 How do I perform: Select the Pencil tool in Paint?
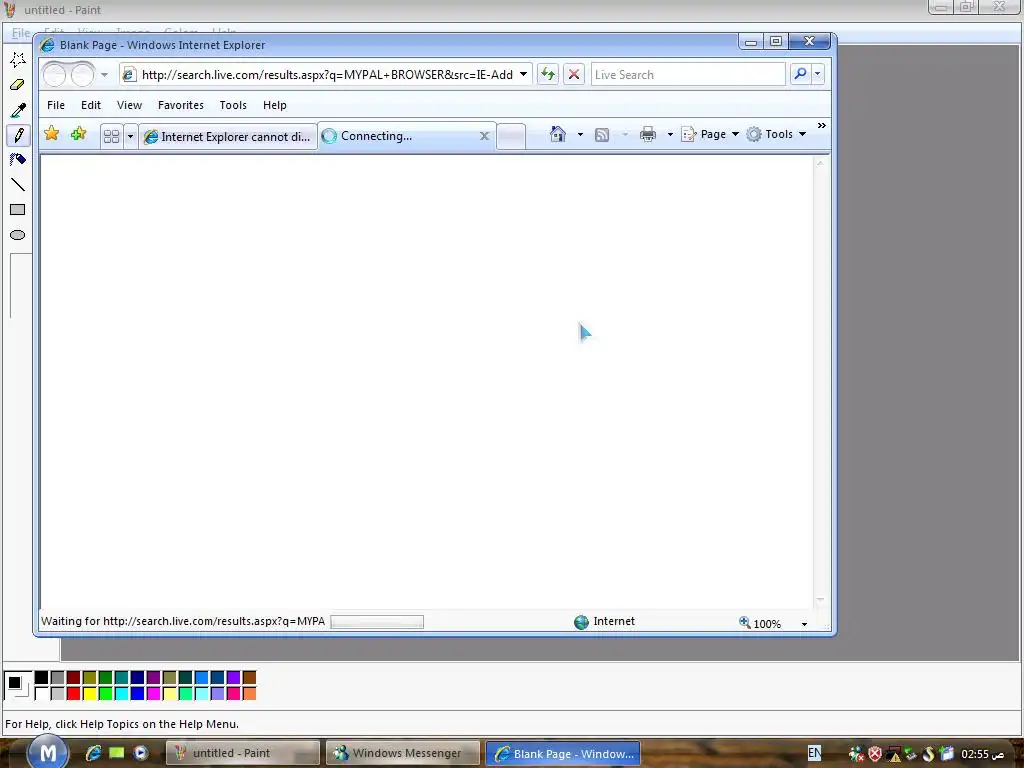[x=18, y=135]
